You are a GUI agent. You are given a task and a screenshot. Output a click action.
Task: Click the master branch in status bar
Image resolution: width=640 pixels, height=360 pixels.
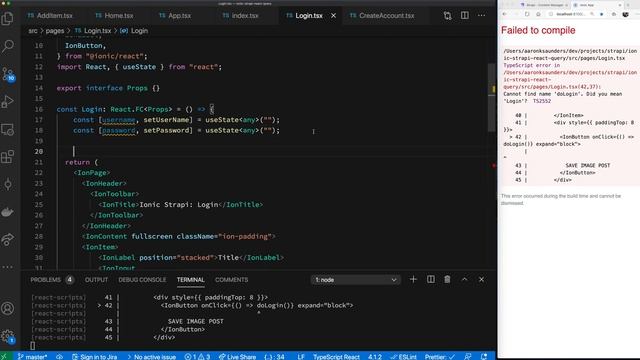pyautogui.click(x=32, y=356)
